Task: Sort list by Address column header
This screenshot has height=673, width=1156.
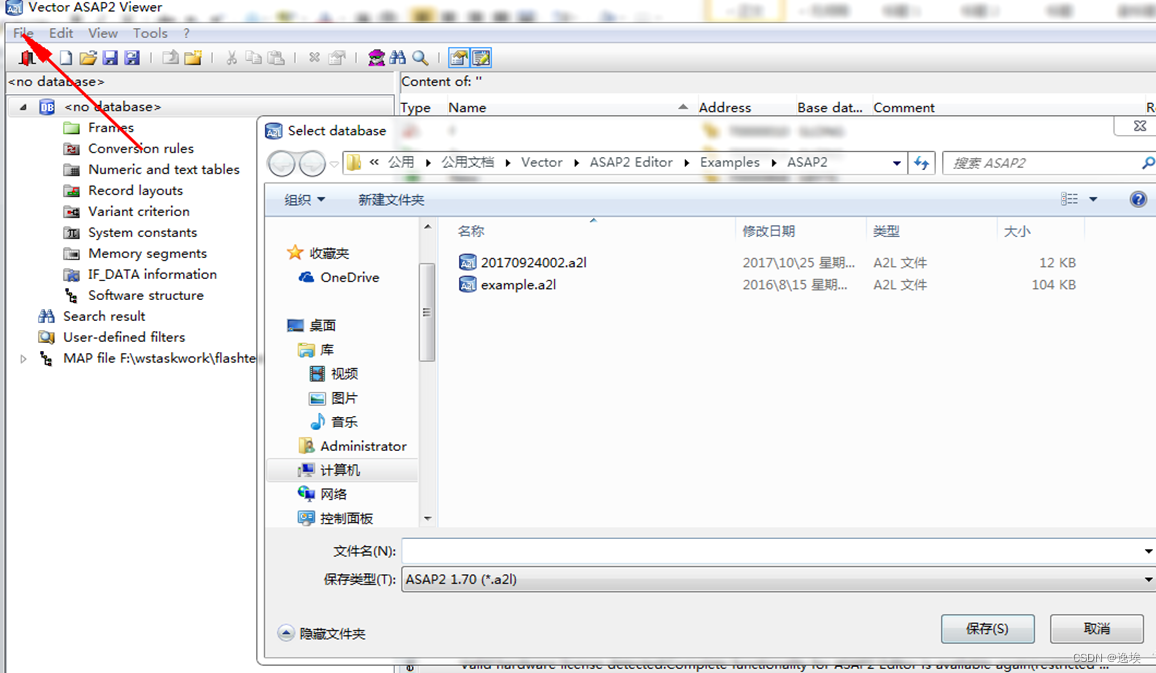Action: coord(725,108)
